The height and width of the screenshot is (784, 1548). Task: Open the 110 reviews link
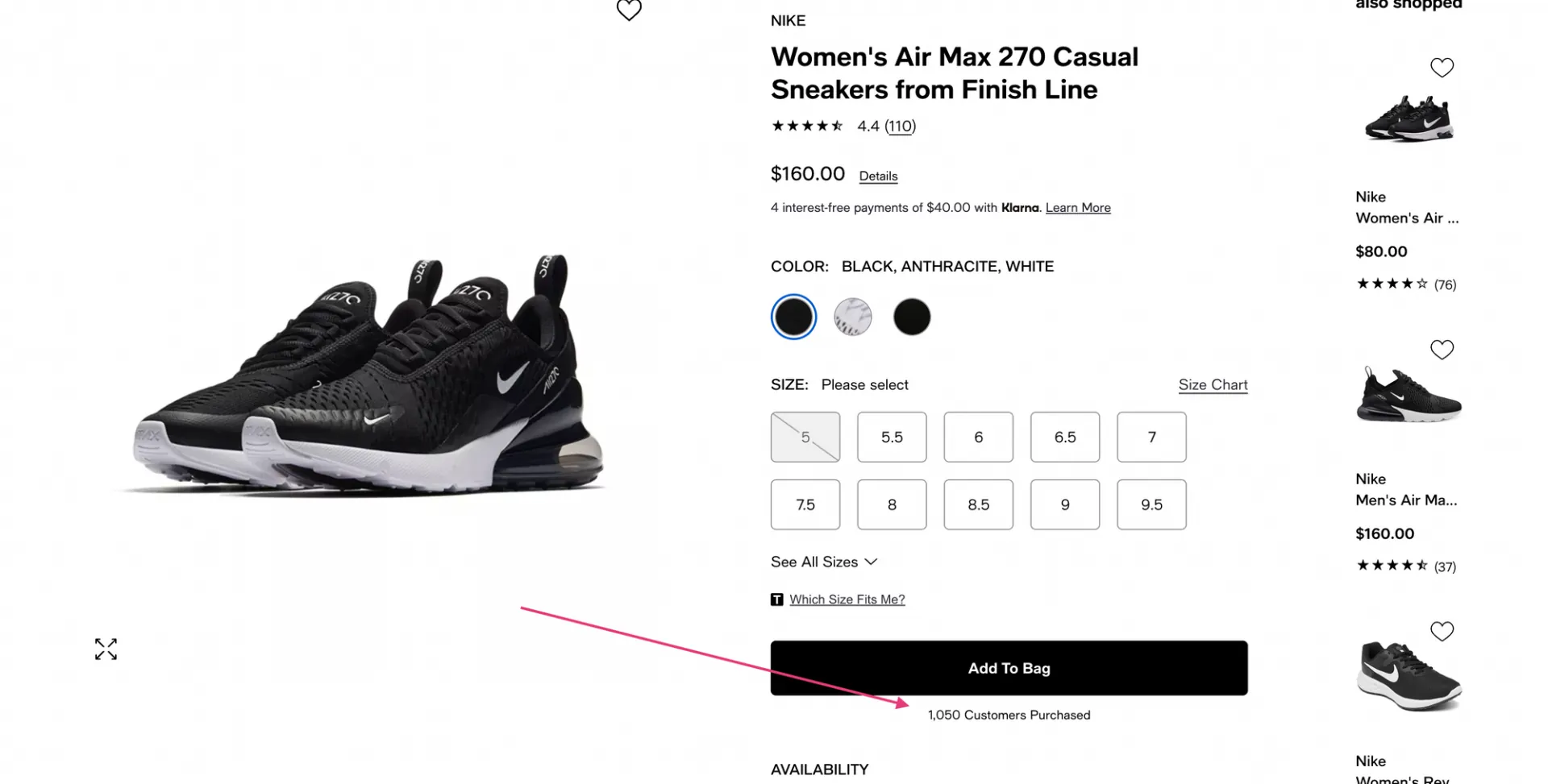900,126
